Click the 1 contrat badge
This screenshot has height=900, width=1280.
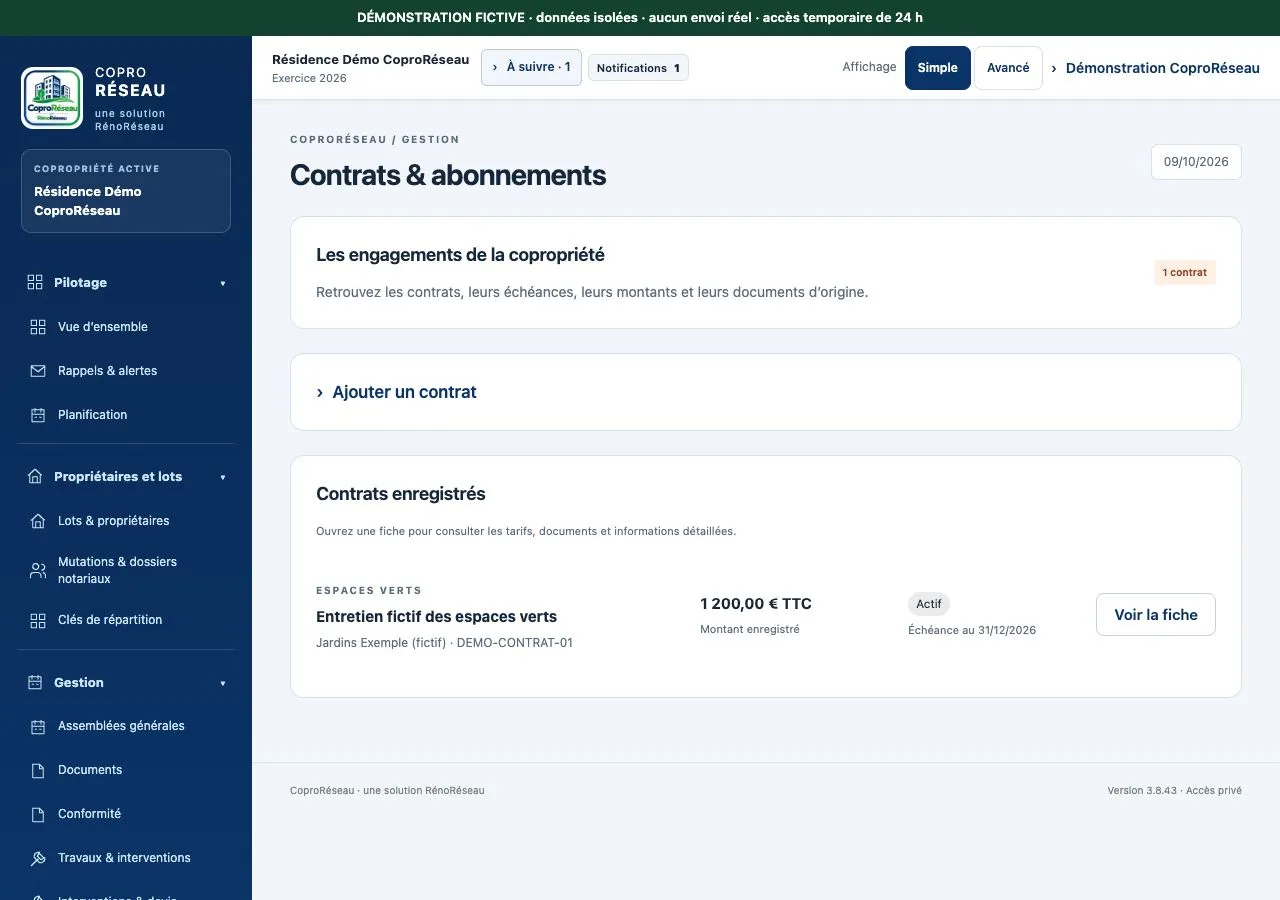pyautogui.click(x=1184, y=272)
